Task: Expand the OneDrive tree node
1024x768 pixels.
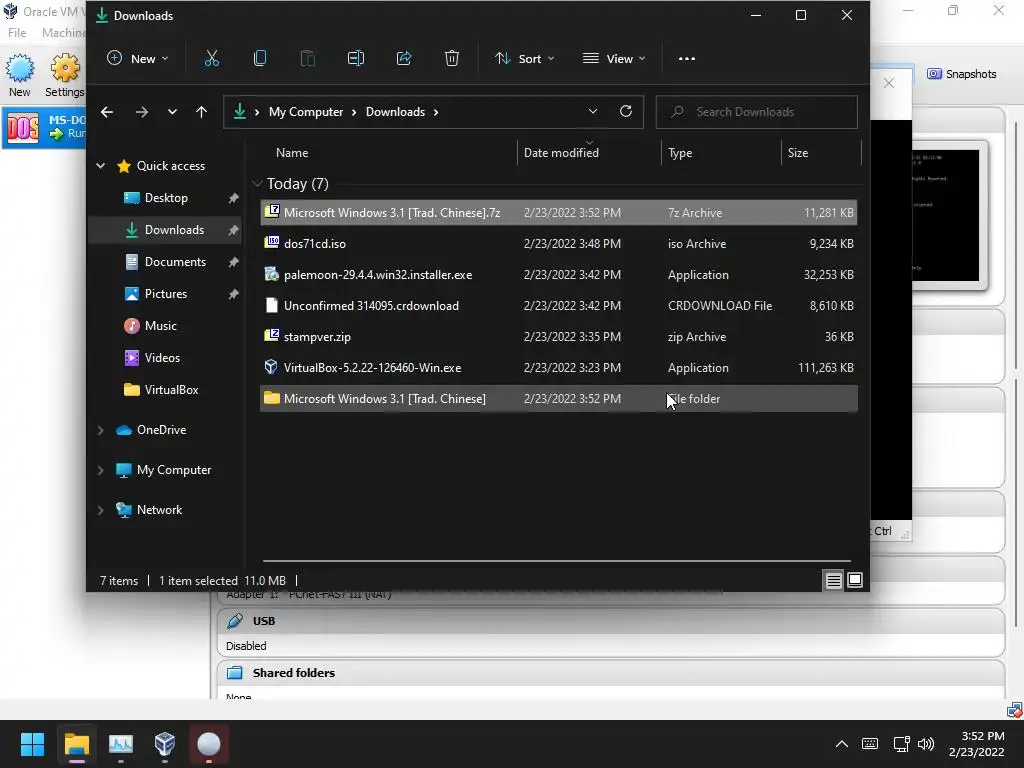Action: [x=101, y=430]
